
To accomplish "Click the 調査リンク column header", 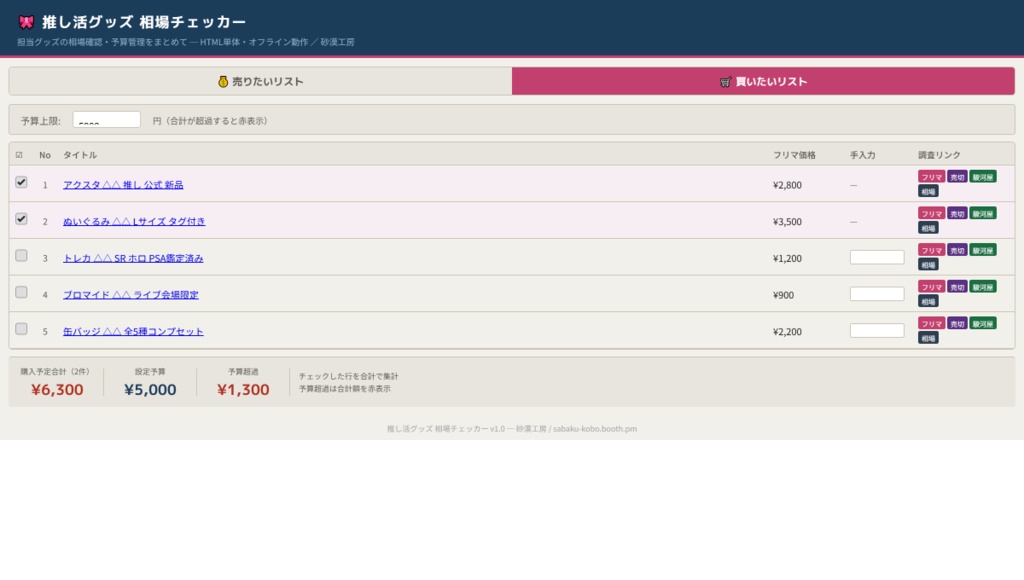I will [939, 155].
